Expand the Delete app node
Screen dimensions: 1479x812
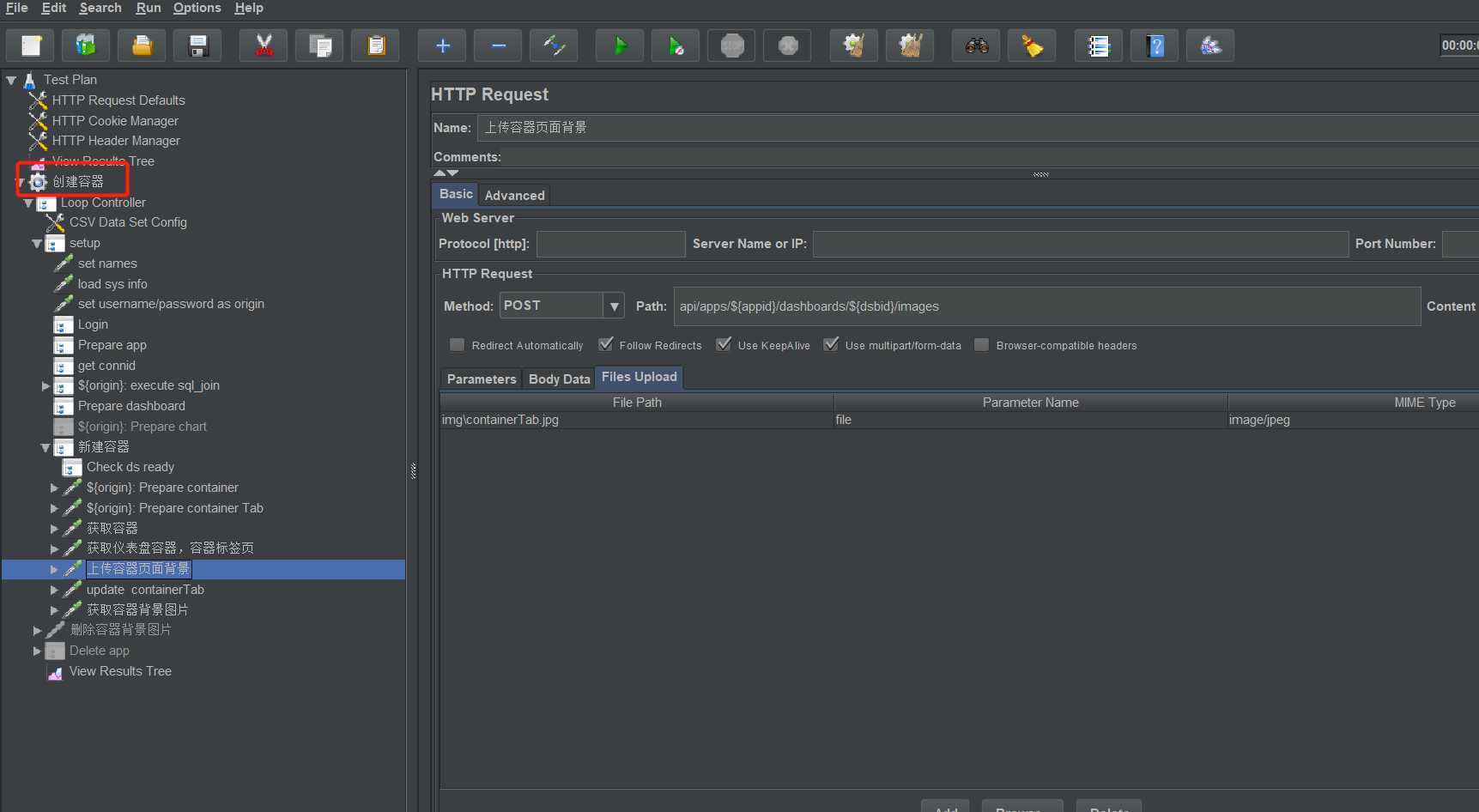37,651
